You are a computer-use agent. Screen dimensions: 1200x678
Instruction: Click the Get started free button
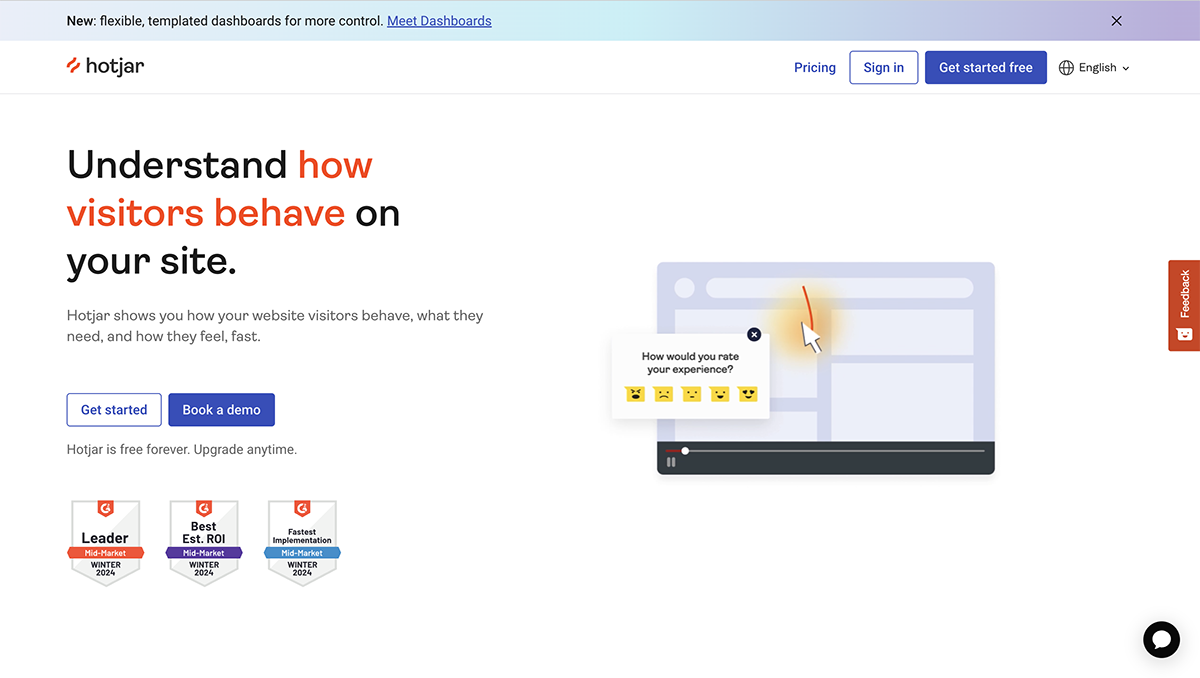point(986,67)
